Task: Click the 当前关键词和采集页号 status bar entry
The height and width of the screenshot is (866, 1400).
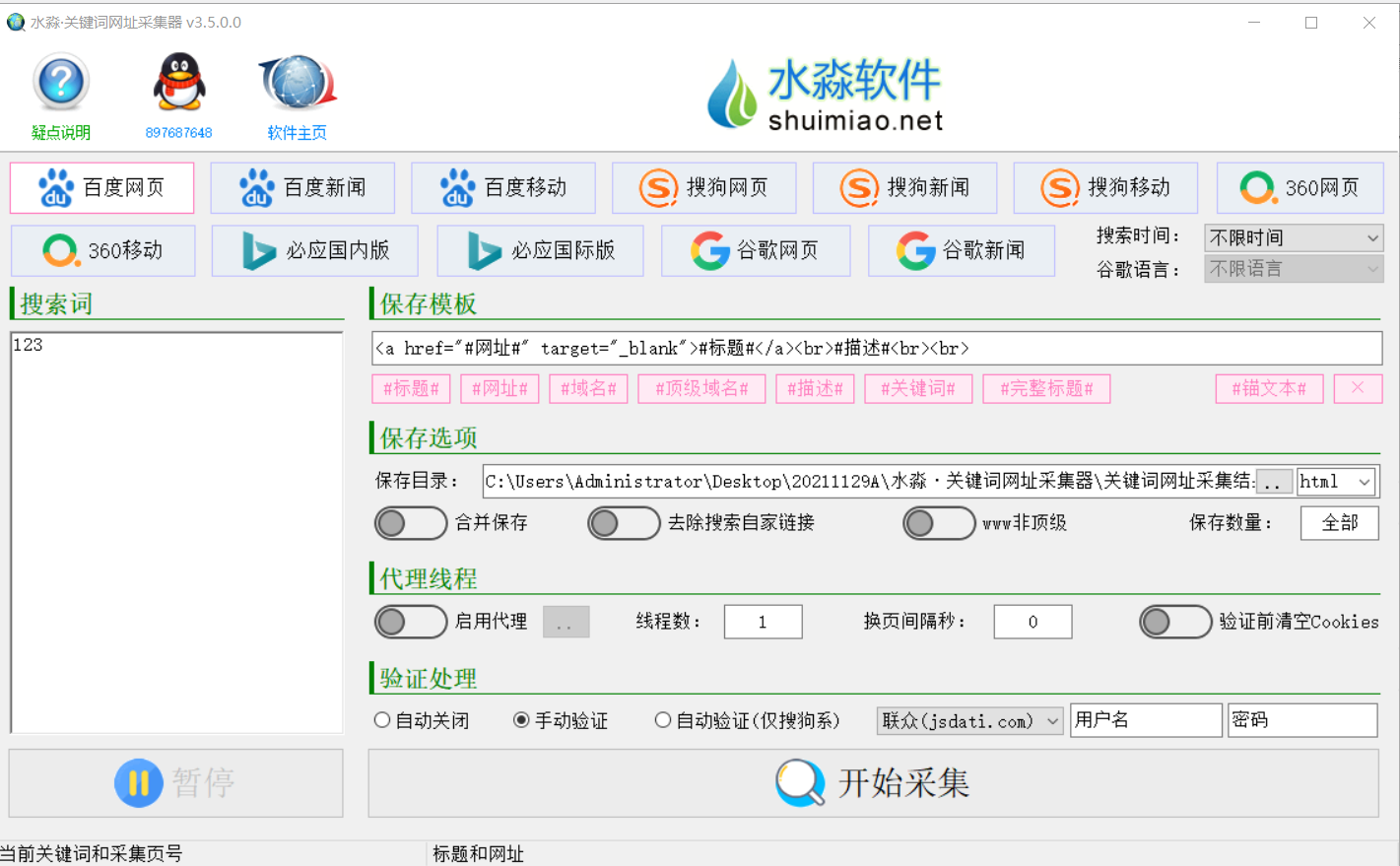Action: click(x=92, y=854)
